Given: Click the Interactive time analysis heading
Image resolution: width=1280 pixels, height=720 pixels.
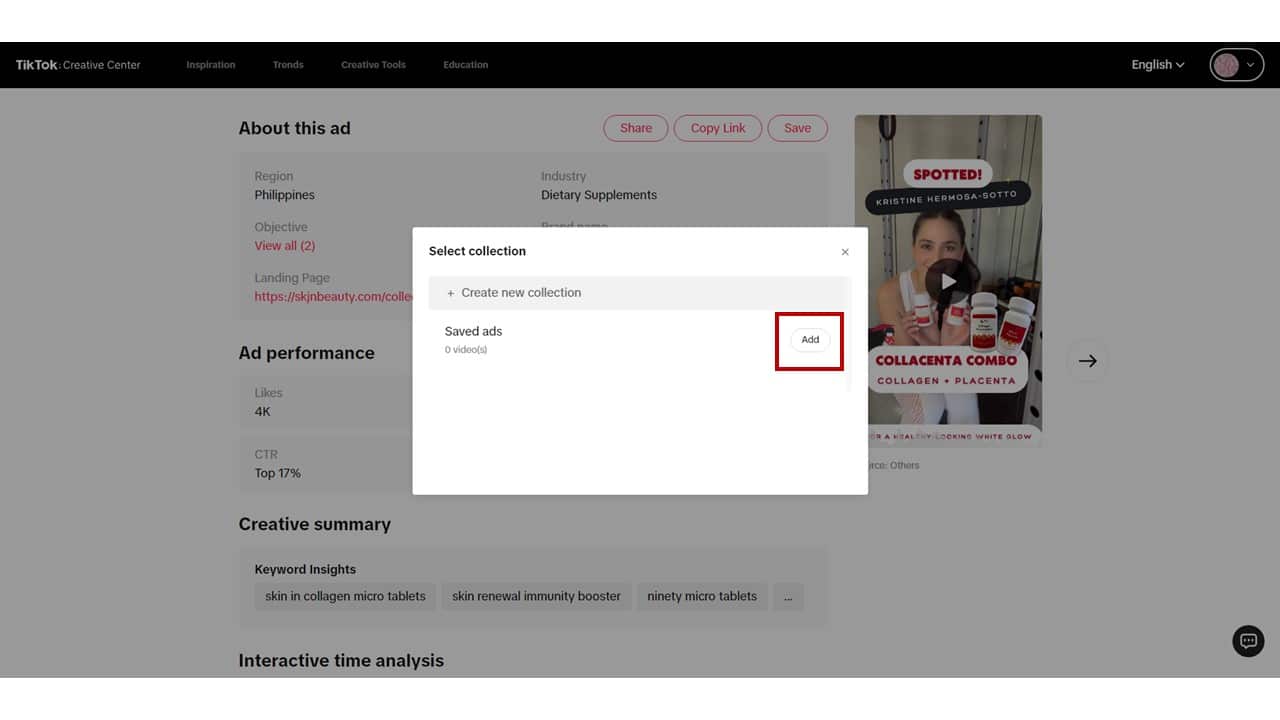Looking at the screenshot, I should tap(341, 661).
